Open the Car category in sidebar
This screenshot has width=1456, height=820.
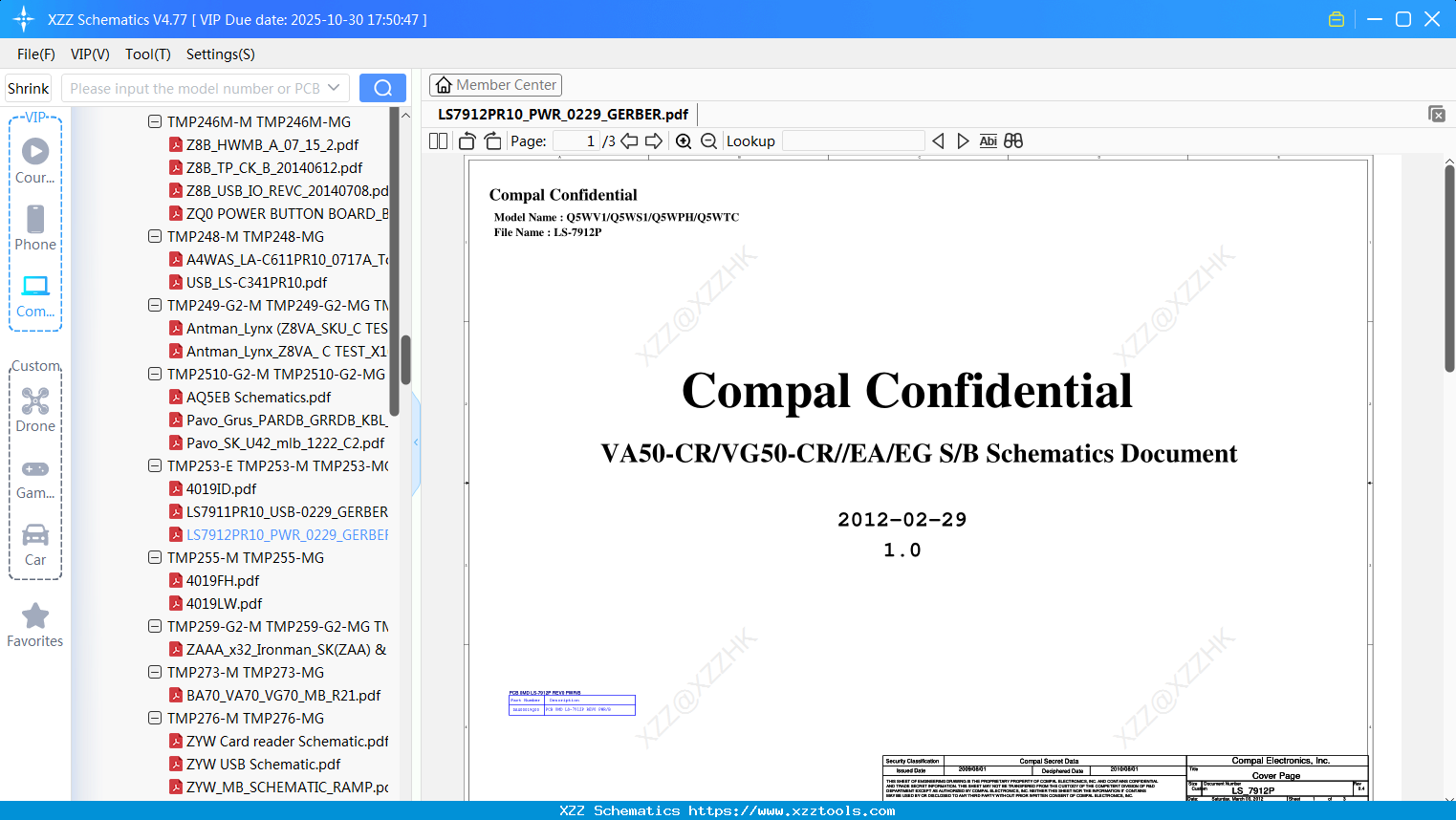click(x=35, y=545)
